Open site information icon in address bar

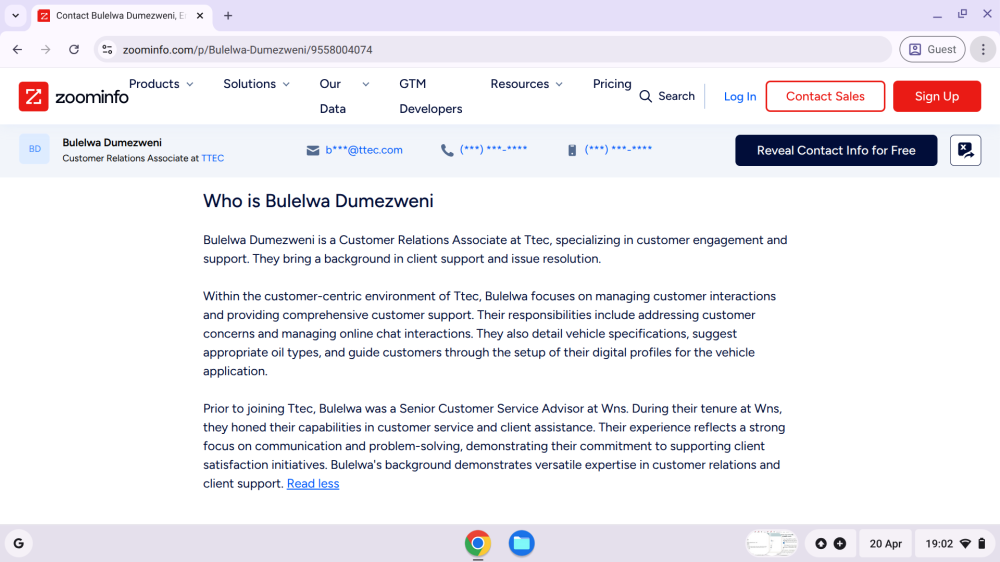[107, 49]
